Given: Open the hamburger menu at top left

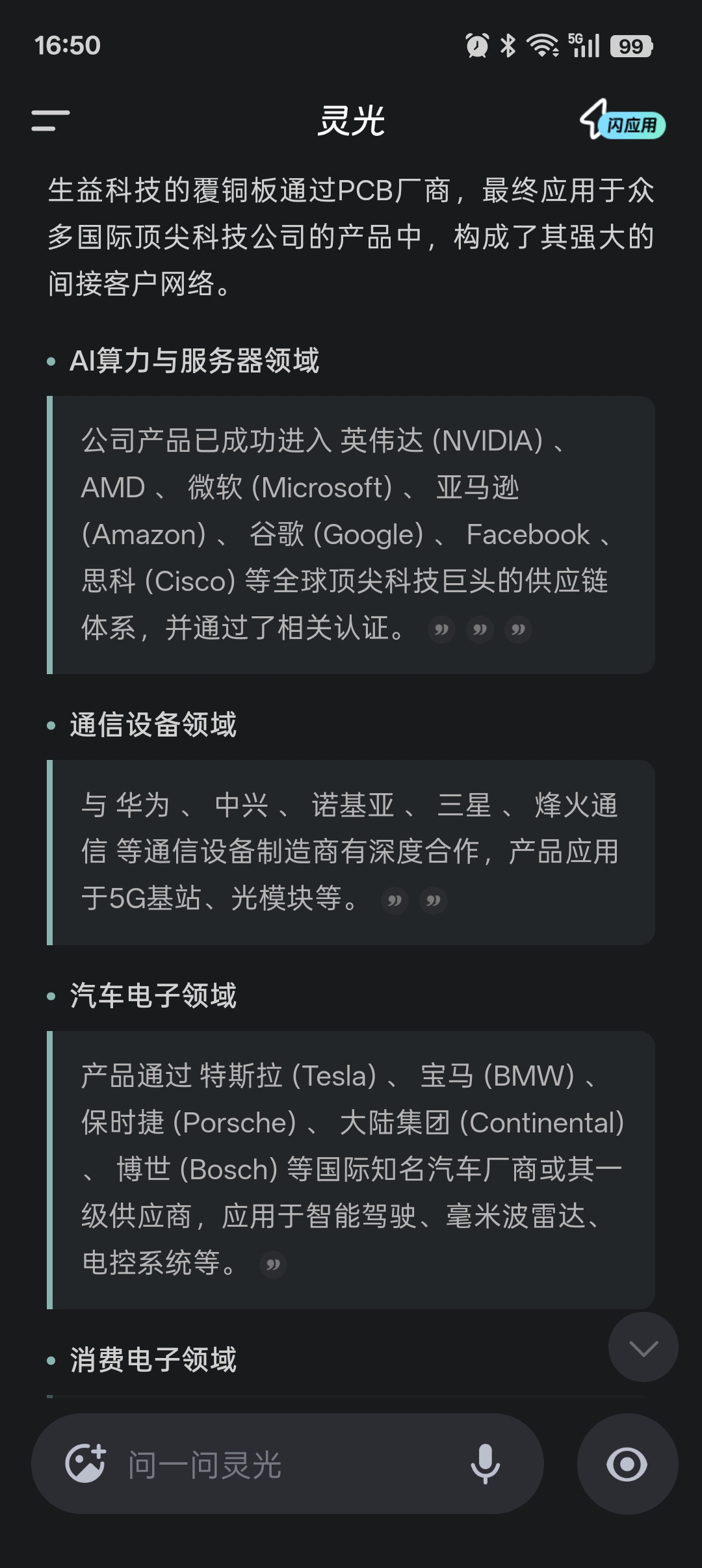Looking at the screenshot, I should 51,121.
